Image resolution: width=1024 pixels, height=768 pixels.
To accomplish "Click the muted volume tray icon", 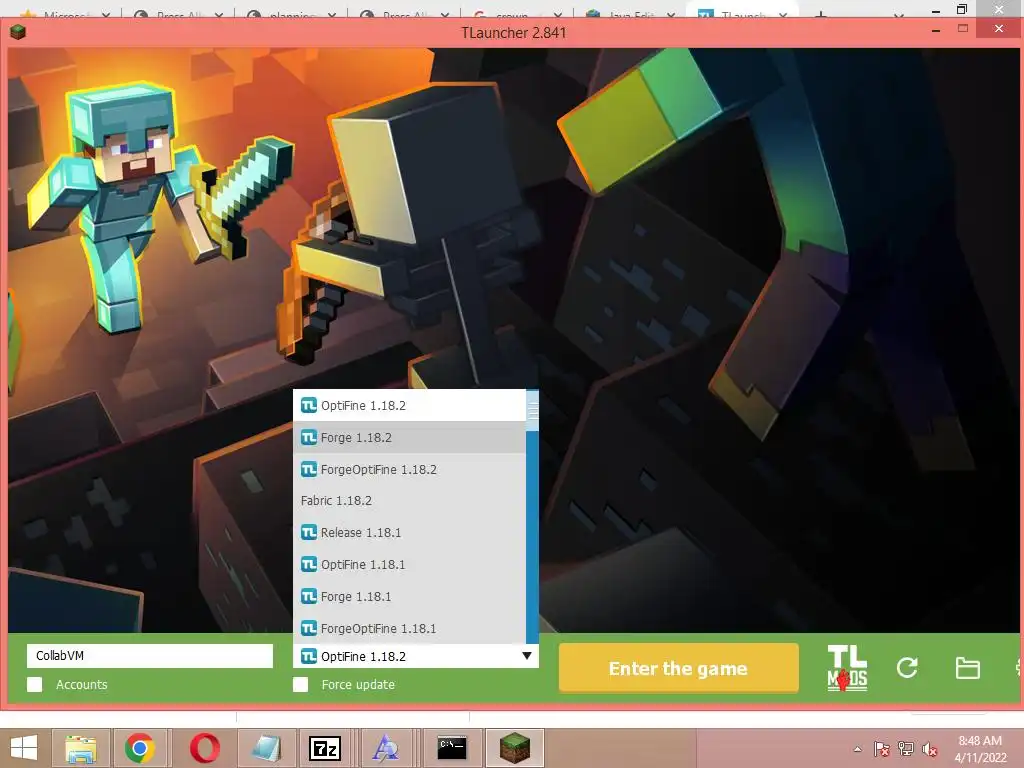I will point(929,749).
